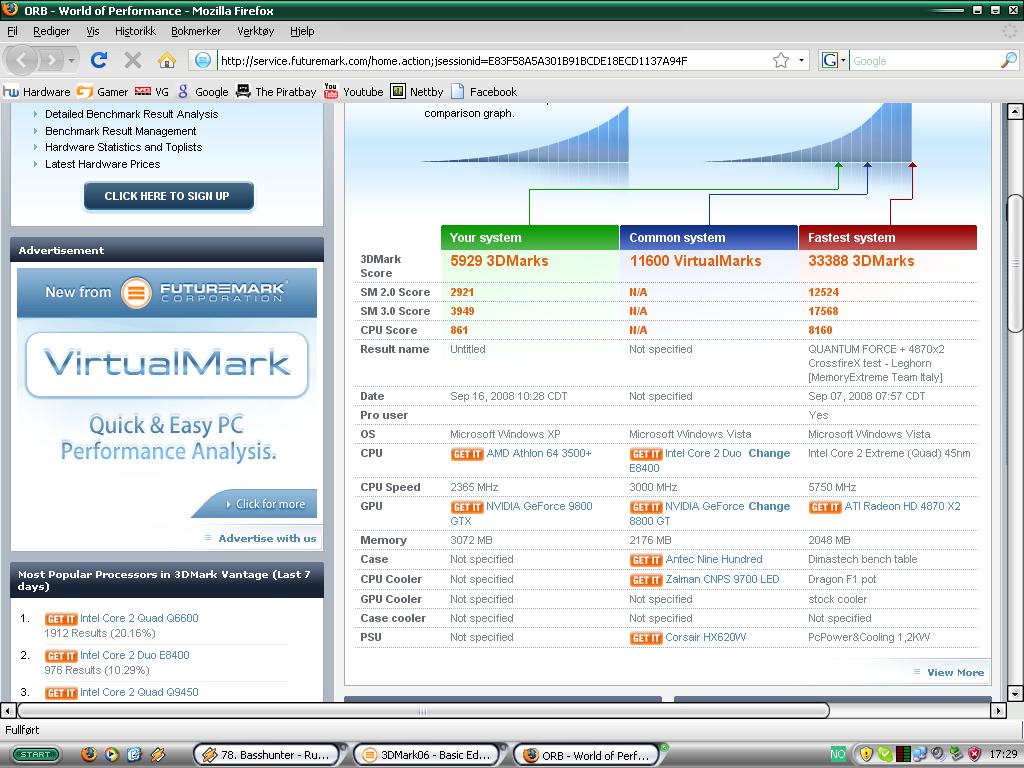The width and height of the screenshot is (1024, 768).
Task: Launch Firefox from the quick launch bar
Action: (89, 755)
